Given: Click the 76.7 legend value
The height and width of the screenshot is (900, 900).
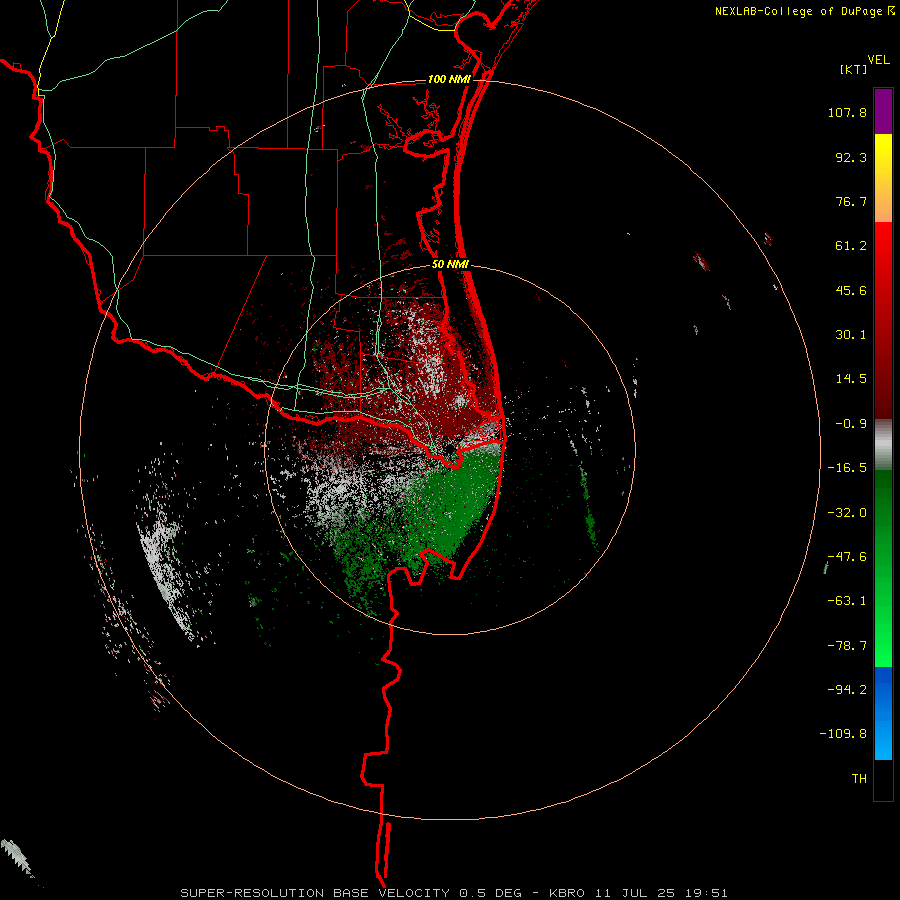Looking at the screenshot, I should point(851,201).
